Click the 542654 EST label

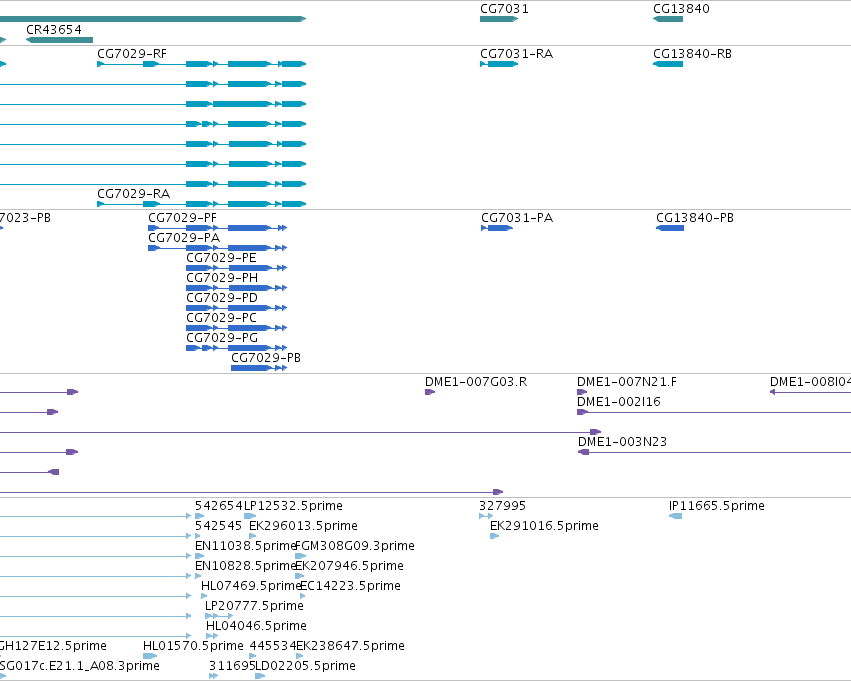pyautogui.click(x=219, y=506)
